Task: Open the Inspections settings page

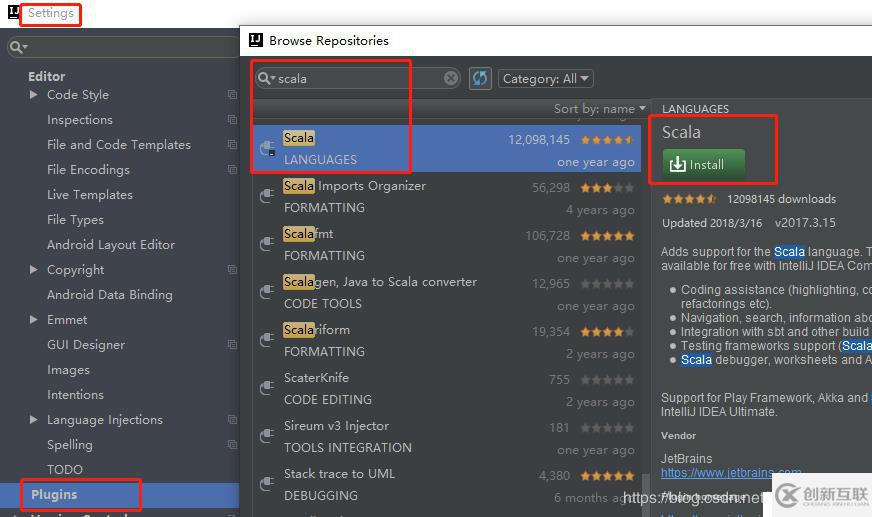Action: (80, 120)
